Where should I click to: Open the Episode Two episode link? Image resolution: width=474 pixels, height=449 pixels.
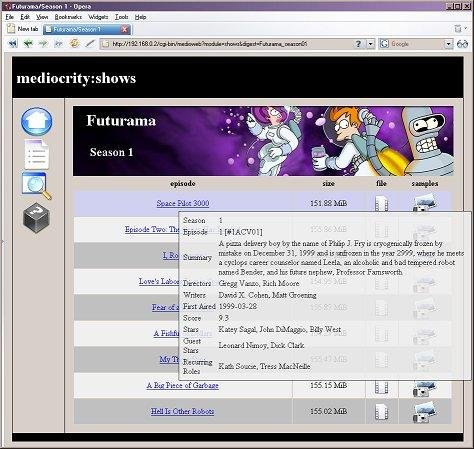coord(152,229)
